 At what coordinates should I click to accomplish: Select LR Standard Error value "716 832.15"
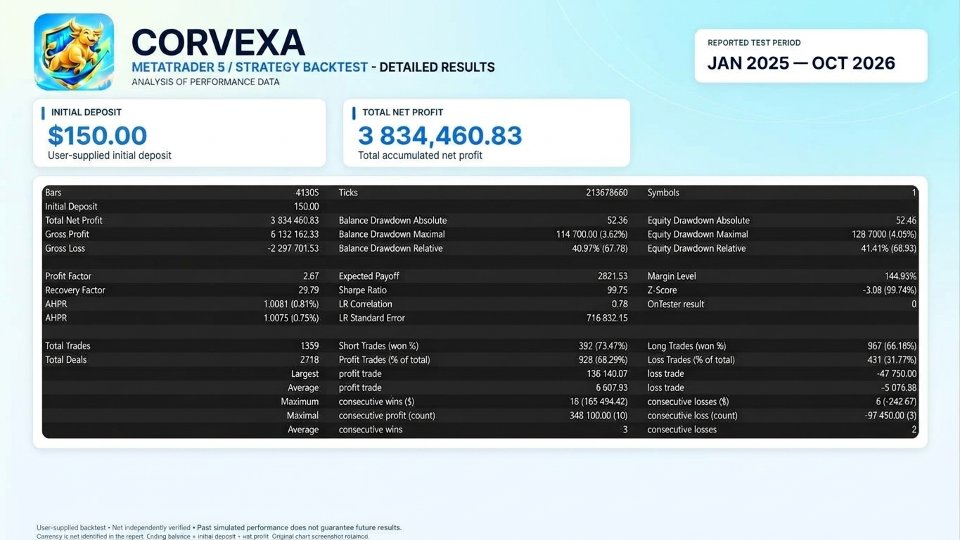pos(607,318)
